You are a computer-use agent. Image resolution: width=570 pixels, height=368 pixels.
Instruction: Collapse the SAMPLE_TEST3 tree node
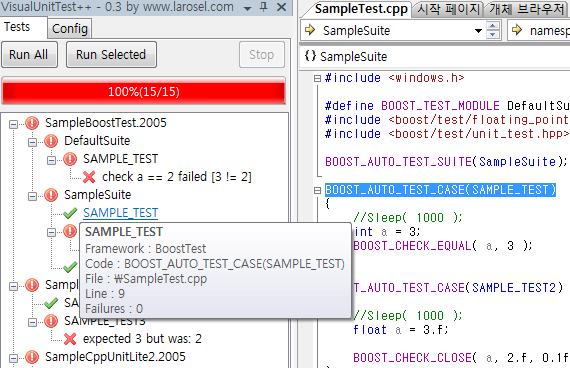[32, 322]
